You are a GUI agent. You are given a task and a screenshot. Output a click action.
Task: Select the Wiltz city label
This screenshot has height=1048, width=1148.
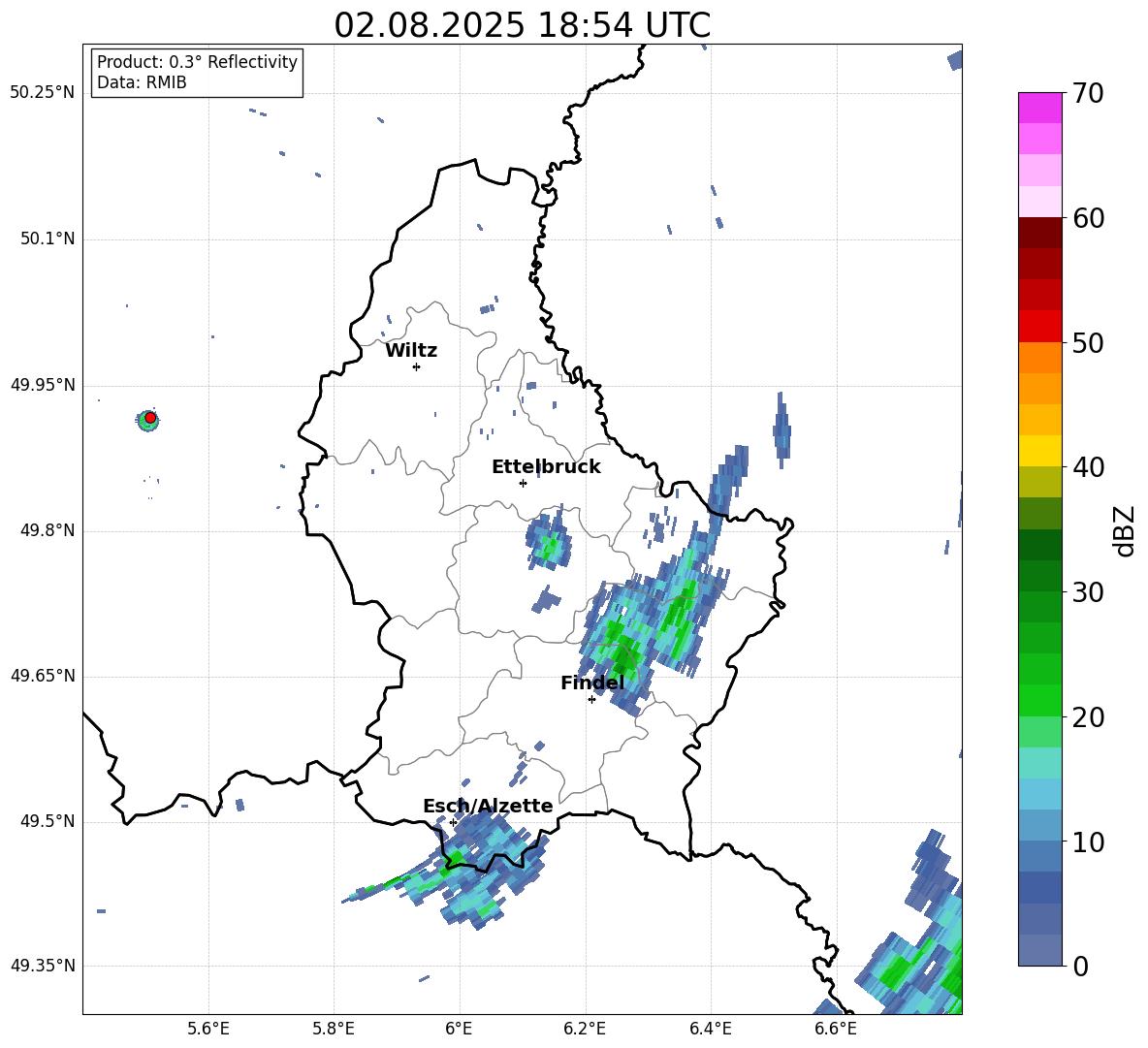[411, 351]
